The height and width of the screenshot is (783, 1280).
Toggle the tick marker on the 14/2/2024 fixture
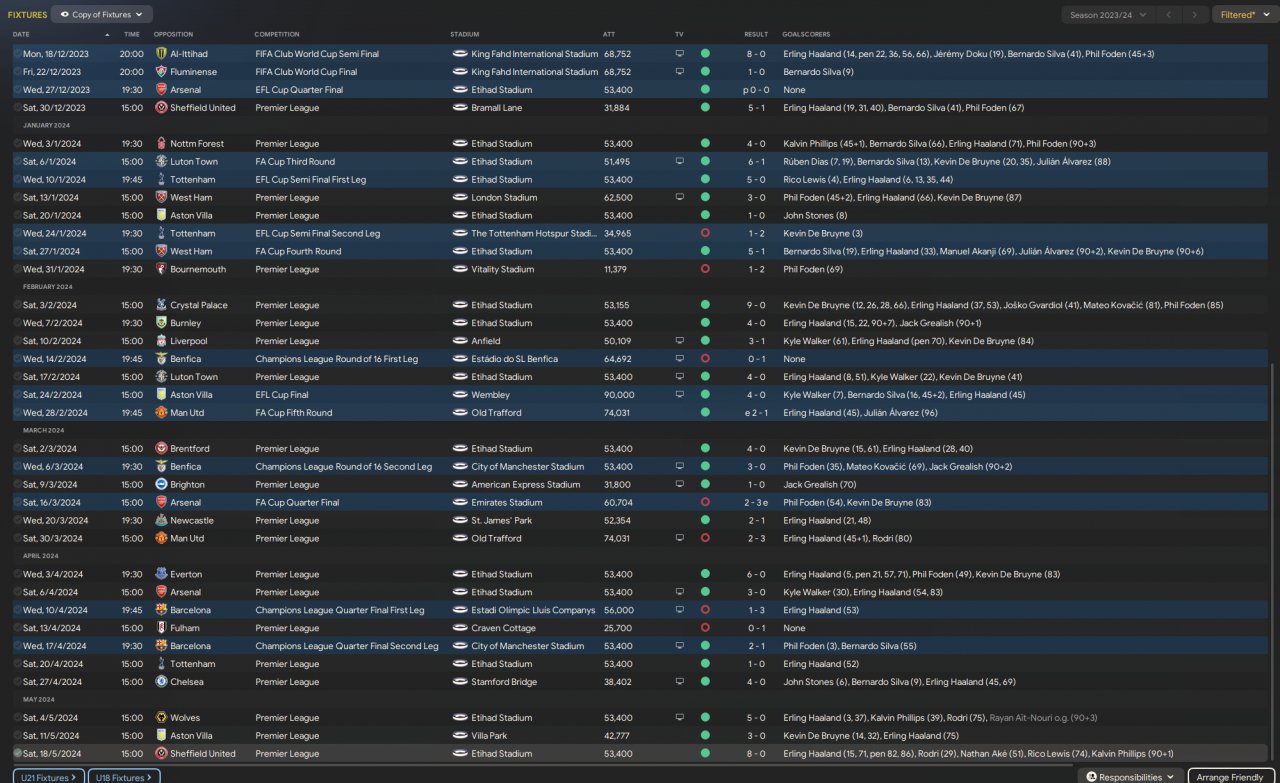click(17, 360)
